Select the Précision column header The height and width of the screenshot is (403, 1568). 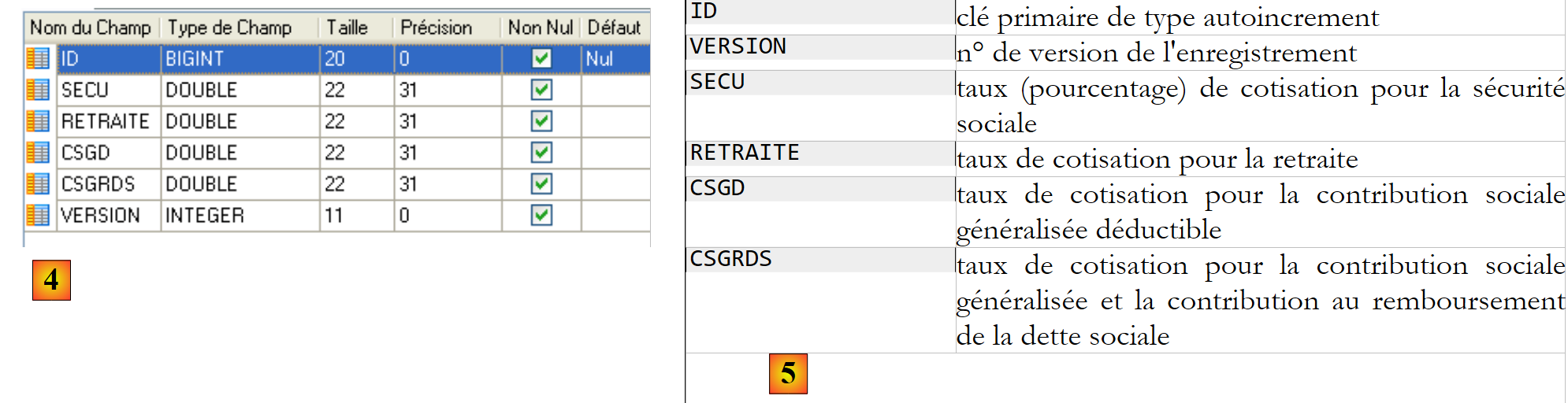tap(436, 28)
